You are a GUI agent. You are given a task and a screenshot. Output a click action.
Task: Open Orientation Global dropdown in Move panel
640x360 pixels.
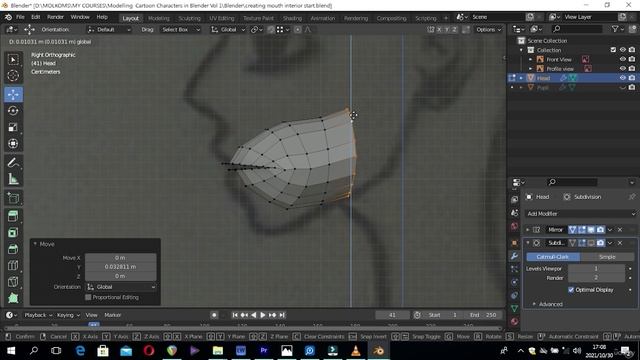click(x=121, y=287)
